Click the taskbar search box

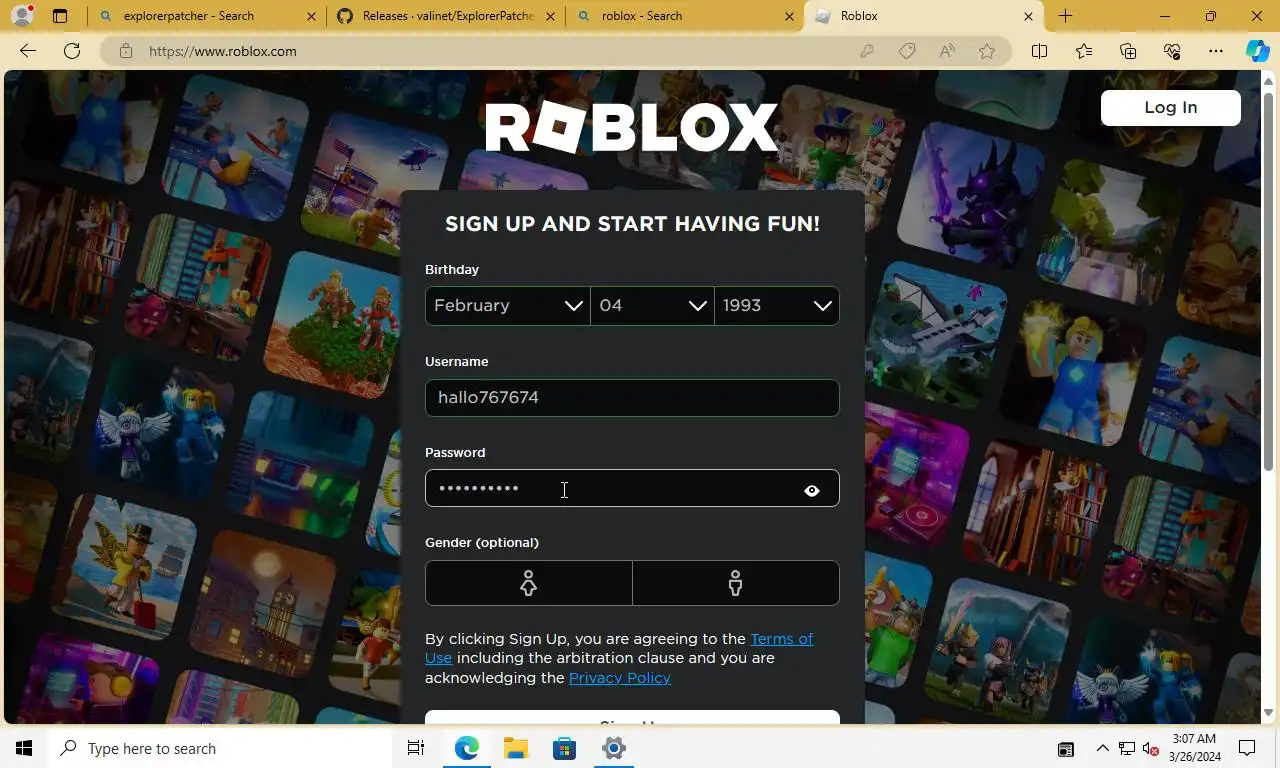pyautogui.click(x=220, y=748)
